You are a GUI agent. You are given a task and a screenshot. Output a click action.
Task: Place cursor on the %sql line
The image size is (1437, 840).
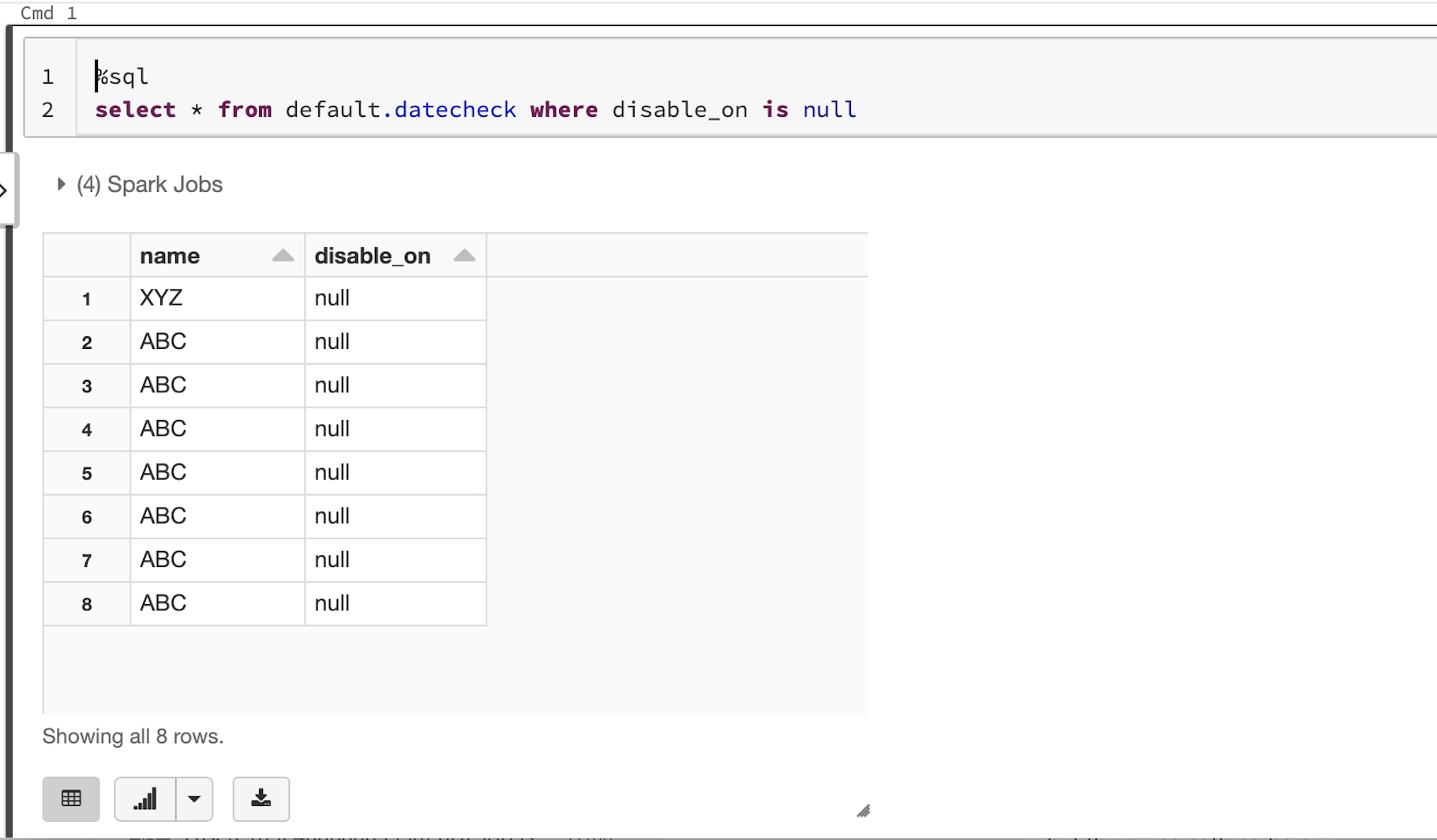point(122,76)
